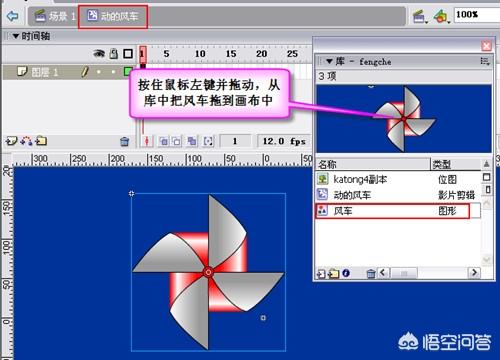Click the current frame number 1 box
Viewport: 500px width, 360px height.
235,141
